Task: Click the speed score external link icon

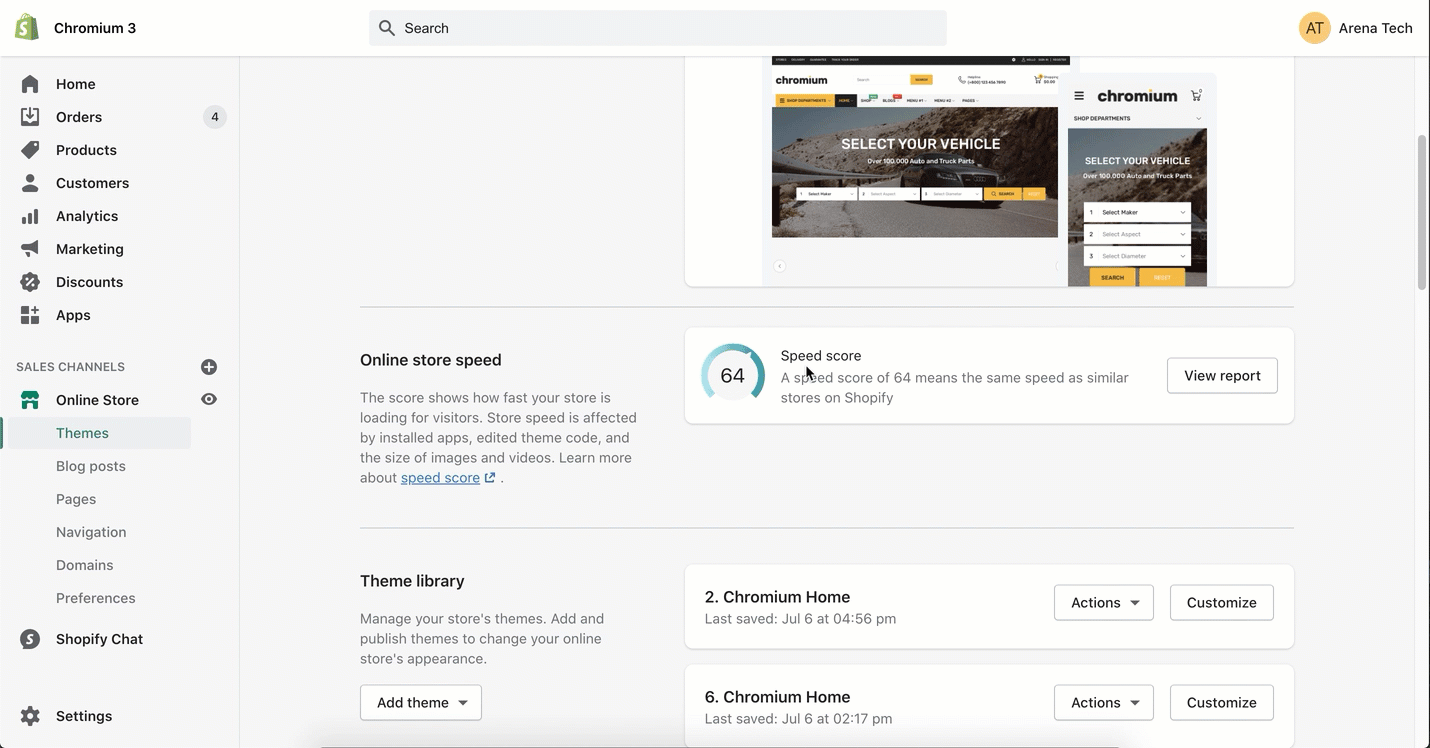Action: (x=490, y=478)
